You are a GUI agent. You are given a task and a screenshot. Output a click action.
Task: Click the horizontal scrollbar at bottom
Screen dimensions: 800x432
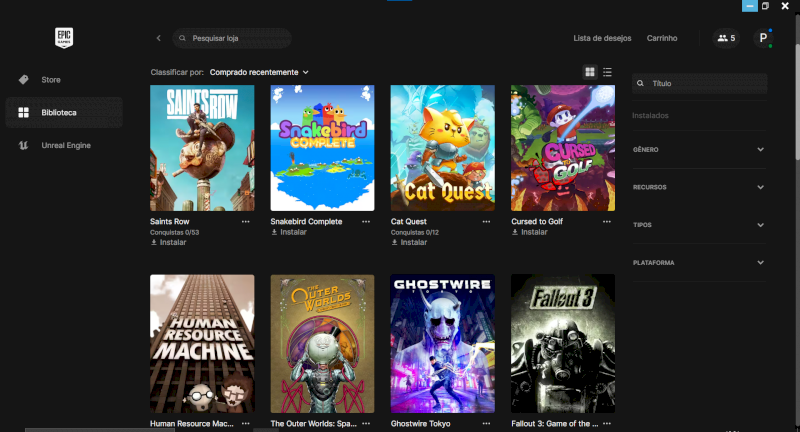tap(100, 430)
